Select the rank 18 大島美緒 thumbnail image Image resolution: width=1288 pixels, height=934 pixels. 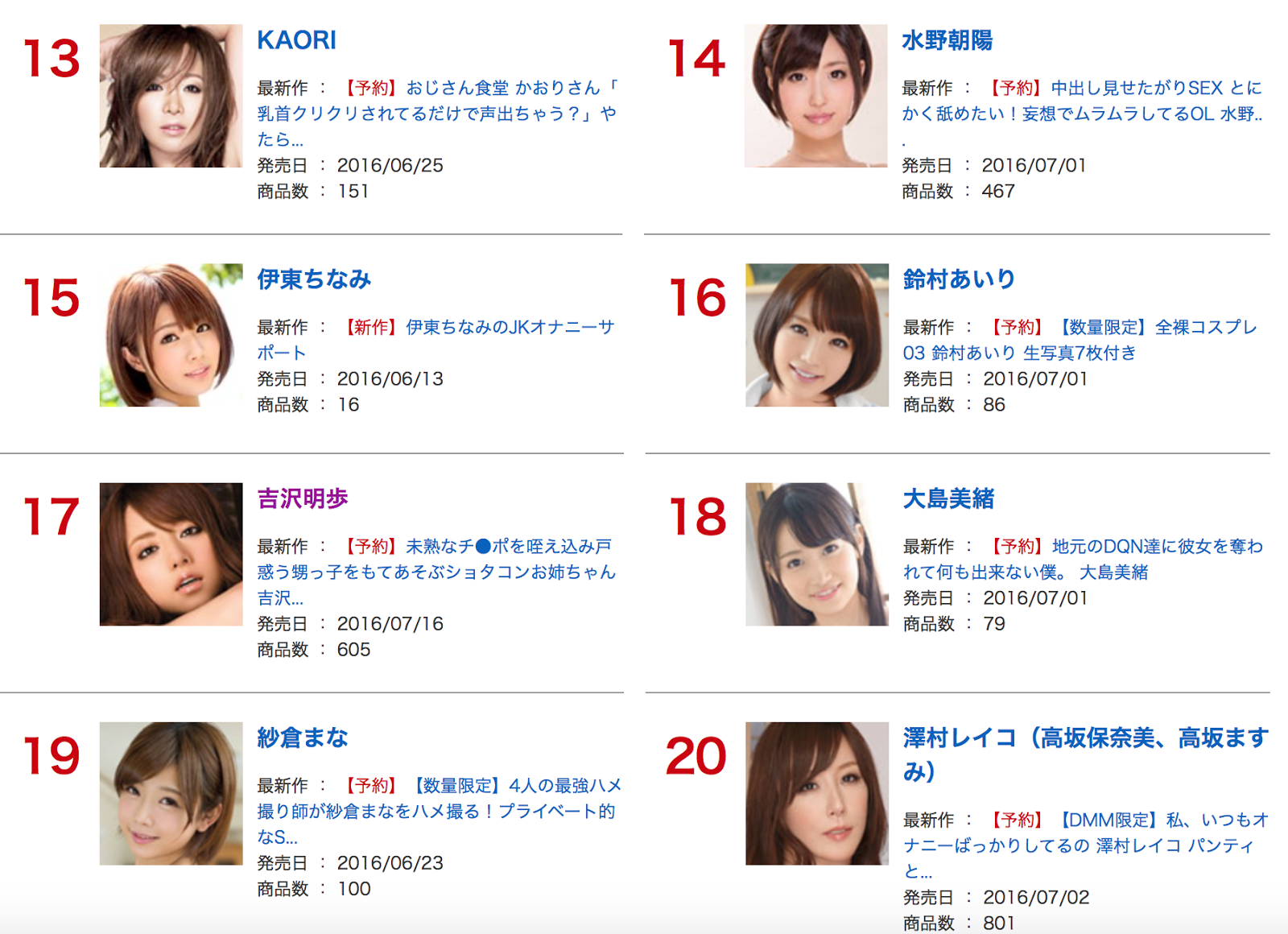click(817, 554)
